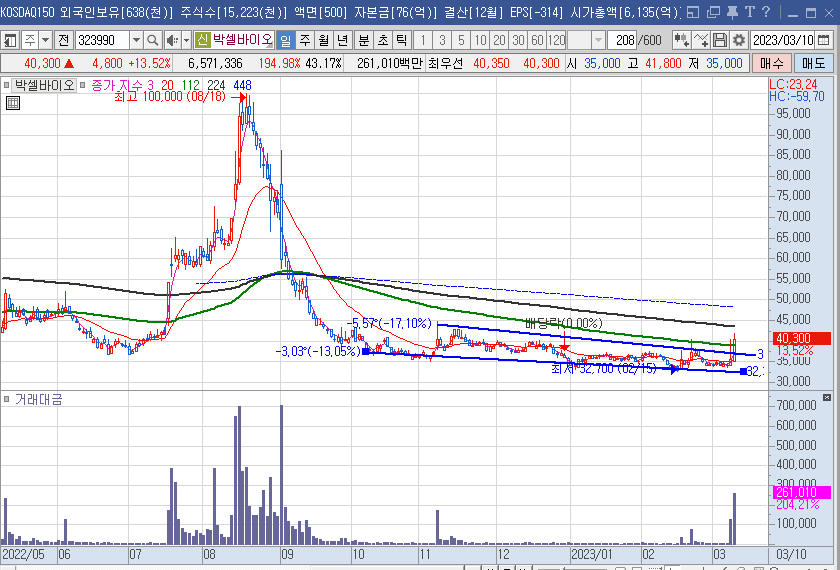Choose the 3 interval button
The width and height of the screenshot is (840, 570).
click(x=442, y=40)
